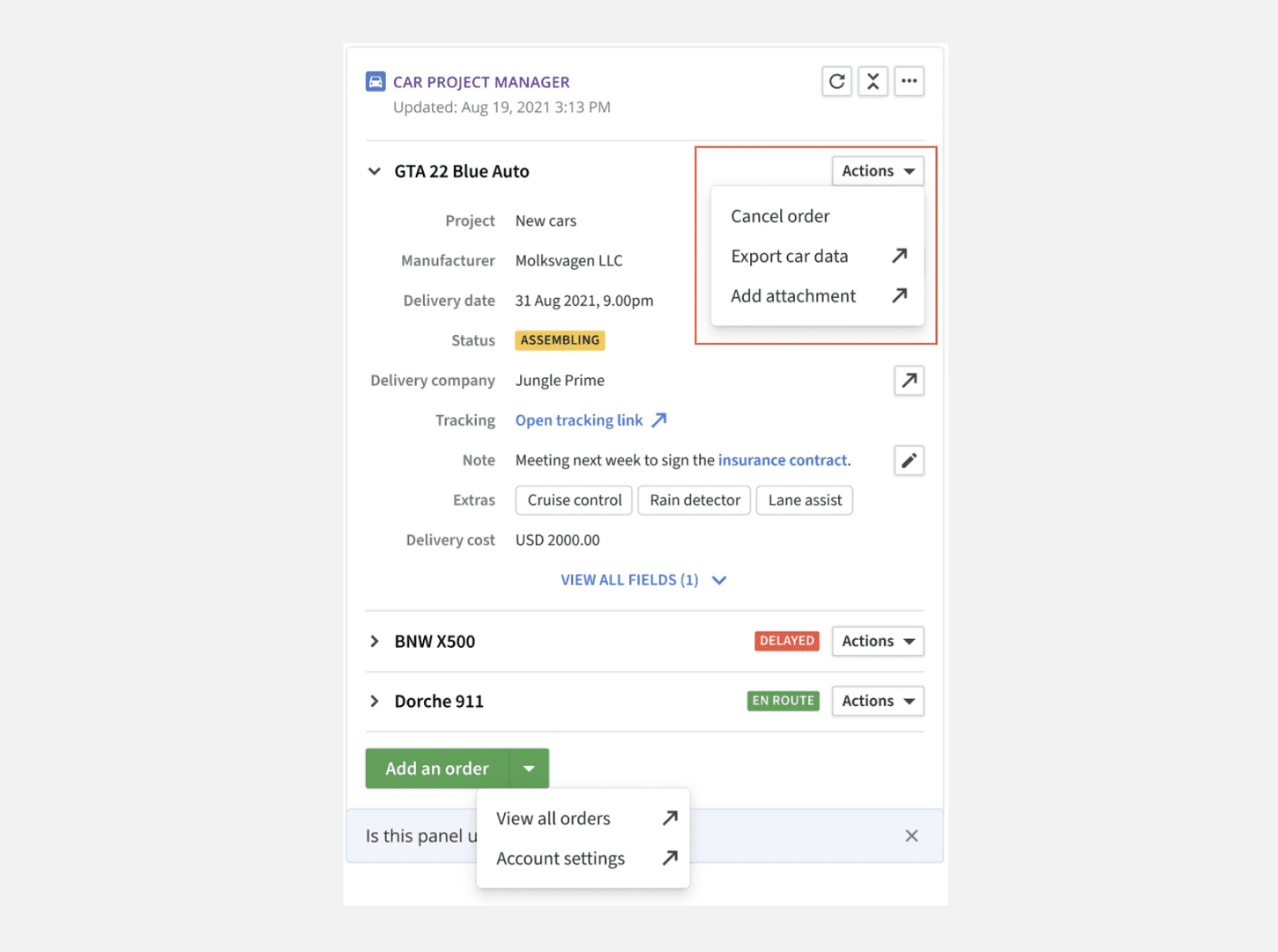Click arrow icon next to Add attachment

point(899,295)
